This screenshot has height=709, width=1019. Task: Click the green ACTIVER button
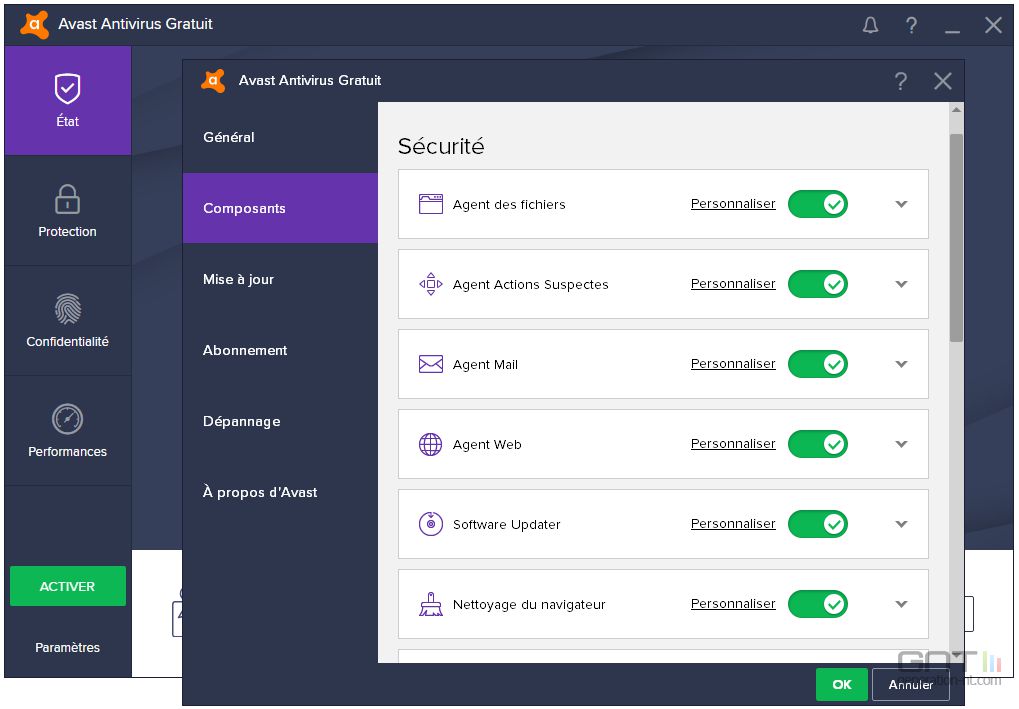pyautogui.click(x=68, y=586)
